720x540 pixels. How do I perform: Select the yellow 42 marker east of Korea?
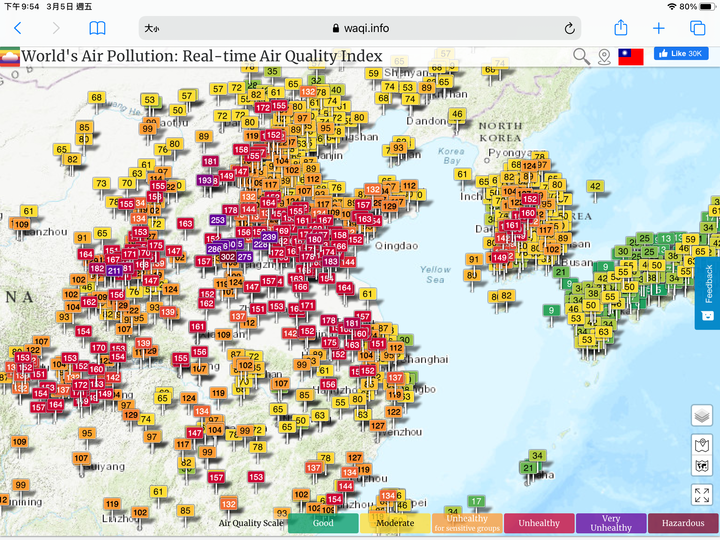pyautogui.click(x=595, y=186)
